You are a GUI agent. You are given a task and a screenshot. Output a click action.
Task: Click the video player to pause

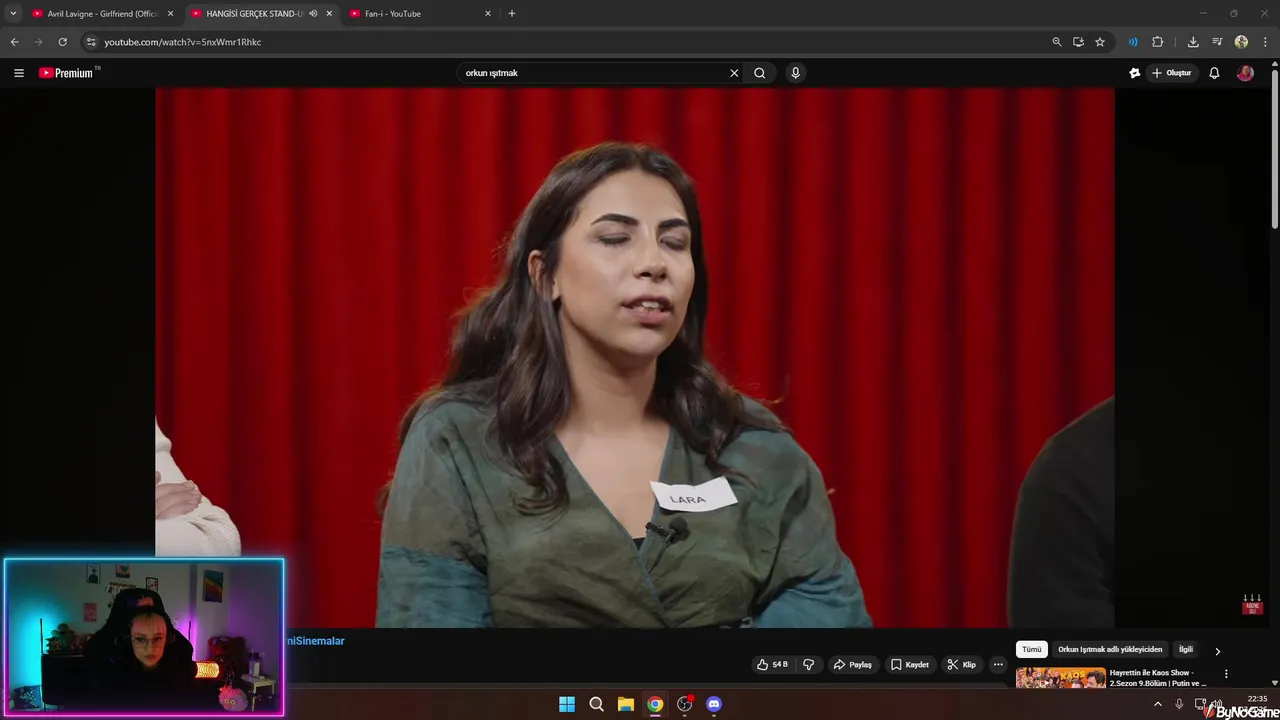635,357
